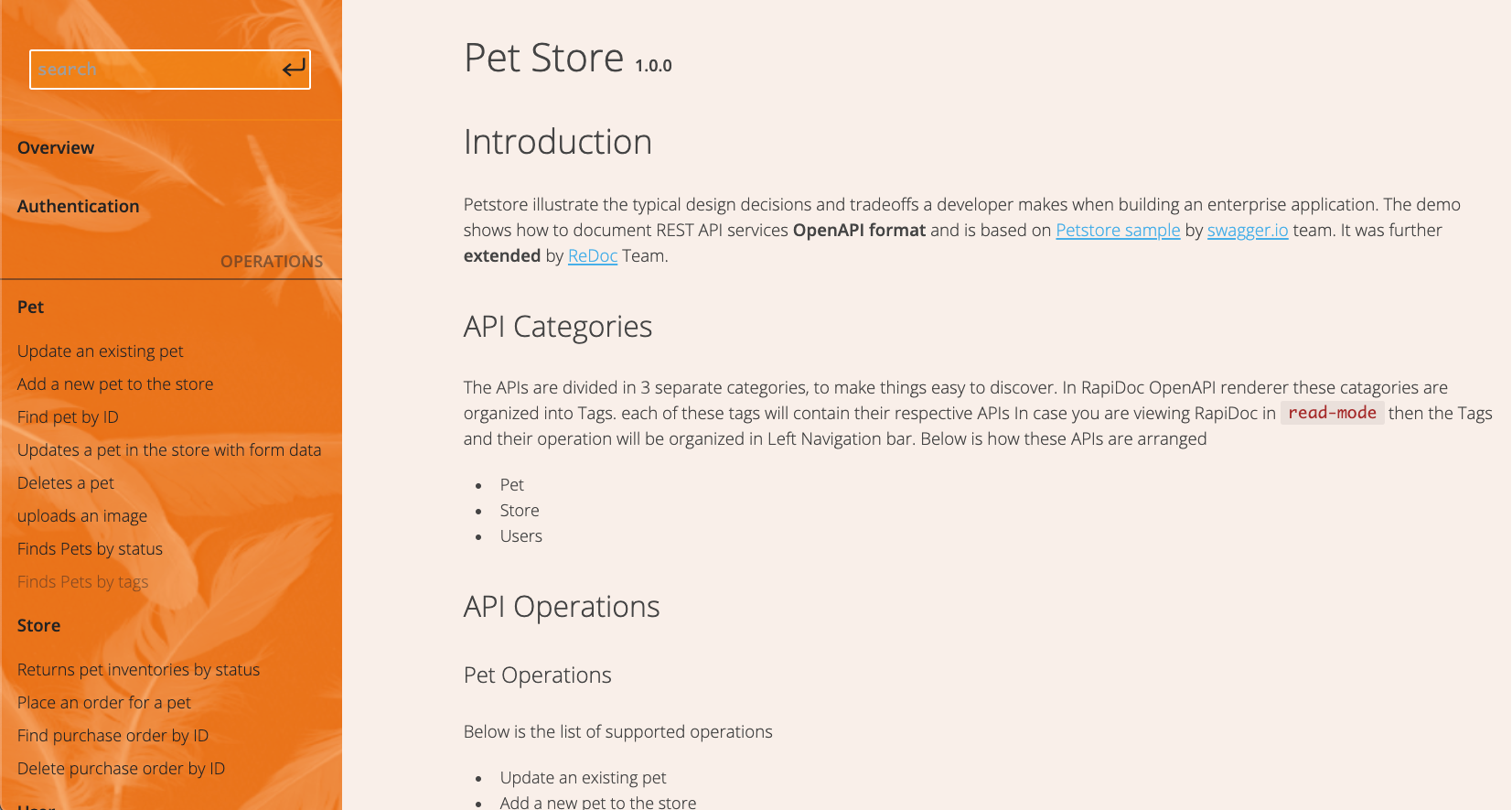This screenshot has height=810, width=1512.
Task: Open the swagger.io link
Action: 1248,230
